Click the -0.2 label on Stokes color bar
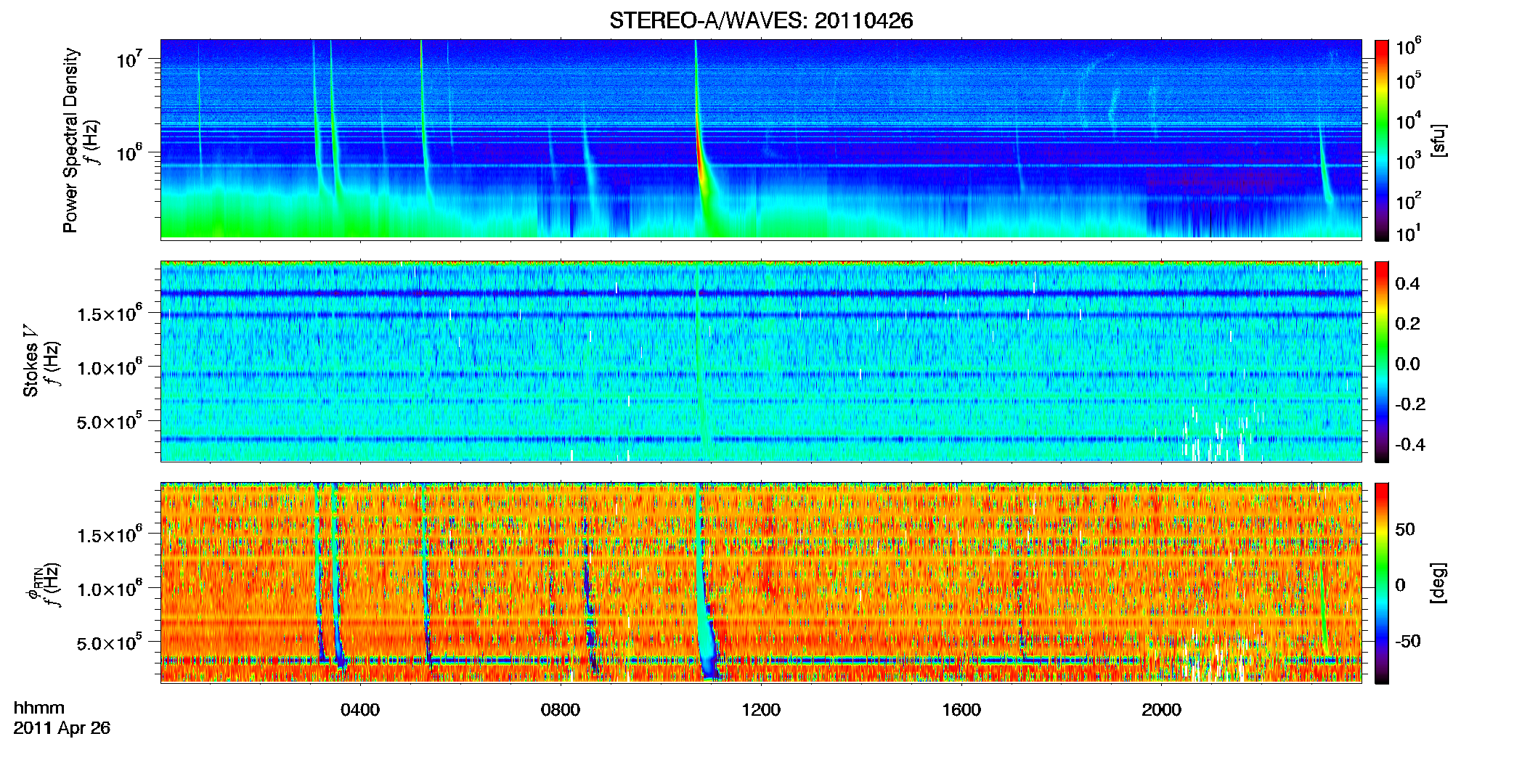1522x784 pixels. click(x=1410, y=404)
